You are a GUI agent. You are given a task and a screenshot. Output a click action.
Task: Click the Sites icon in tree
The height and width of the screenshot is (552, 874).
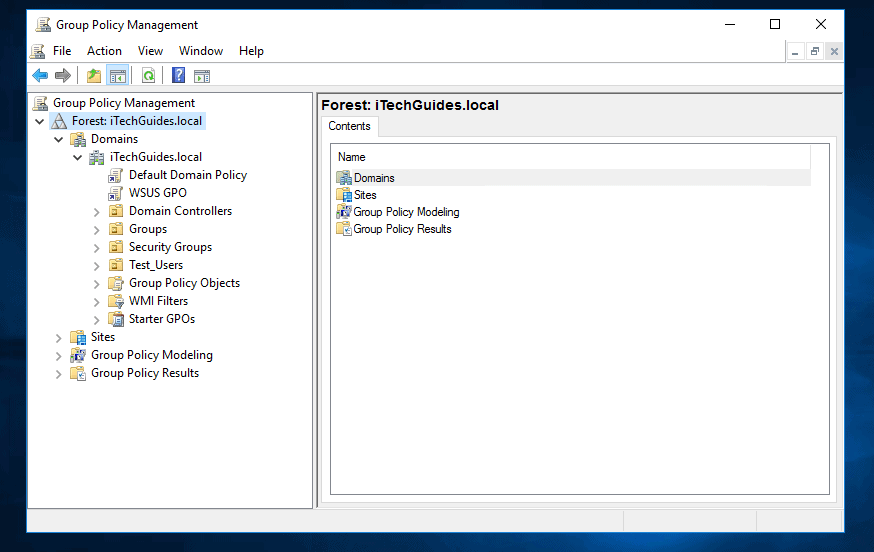click(78, 337)
